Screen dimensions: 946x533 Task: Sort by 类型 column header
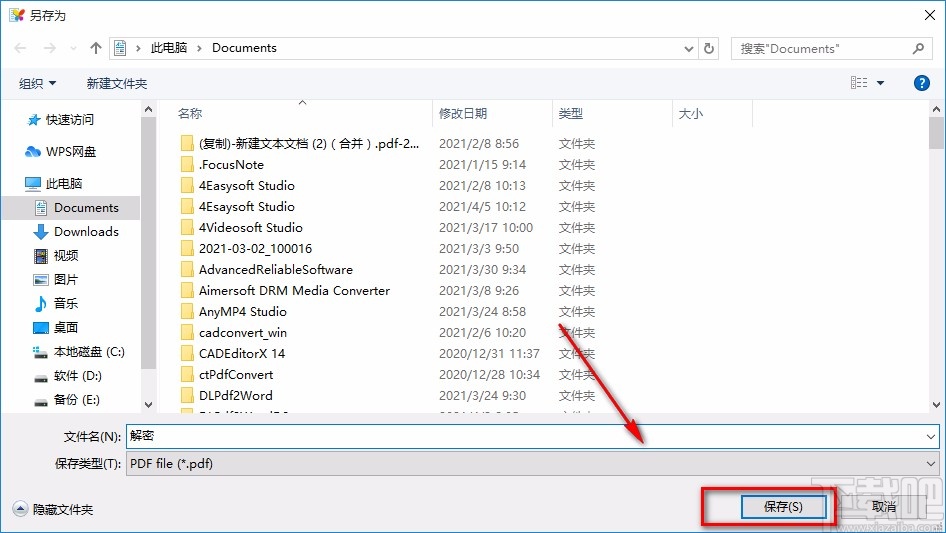point(571,113)
